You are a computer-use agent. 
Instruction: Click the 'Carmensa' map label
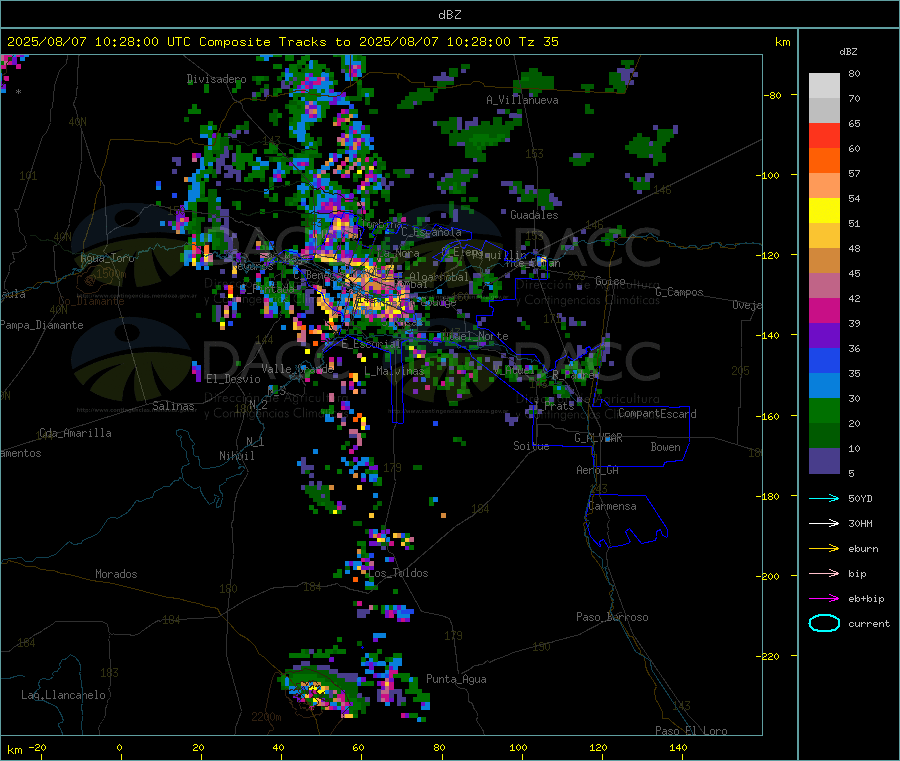click(612, 506)
